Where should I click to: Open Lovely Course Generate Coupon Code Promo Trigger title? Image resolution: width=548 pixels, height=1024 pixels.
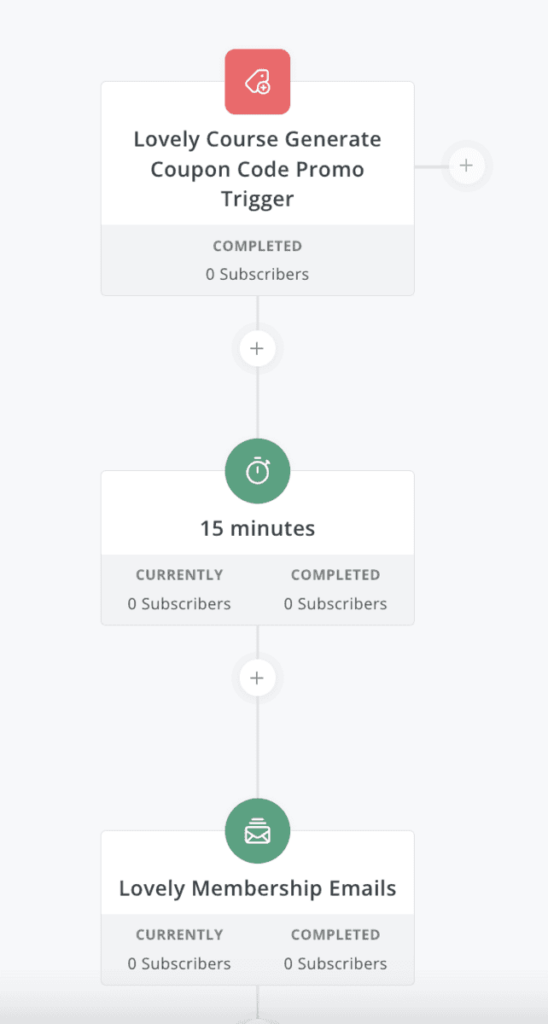[x=257, y=169]
